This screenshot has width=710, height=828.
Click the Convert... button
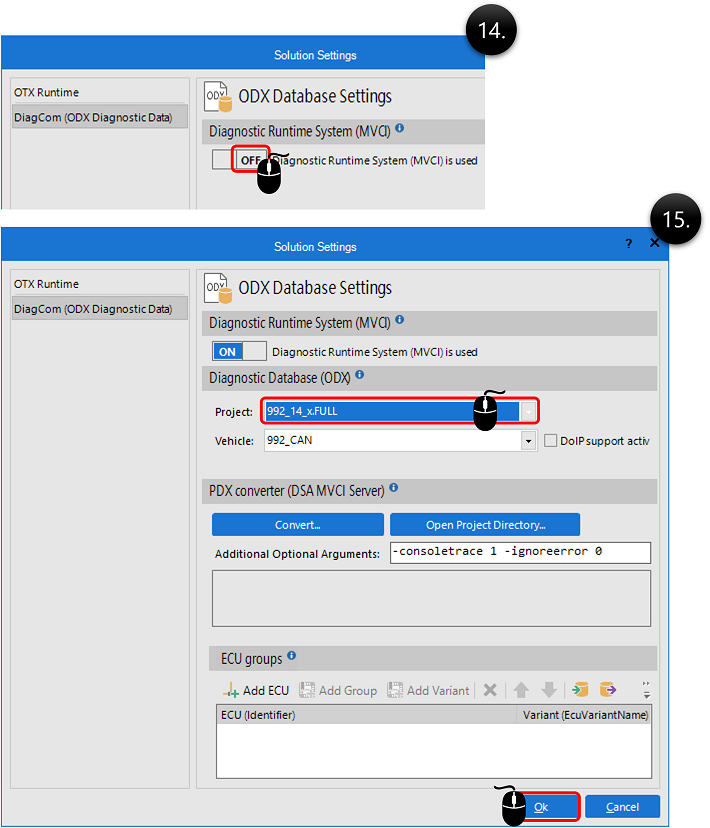pyautogui.click(x=297, y=525)
